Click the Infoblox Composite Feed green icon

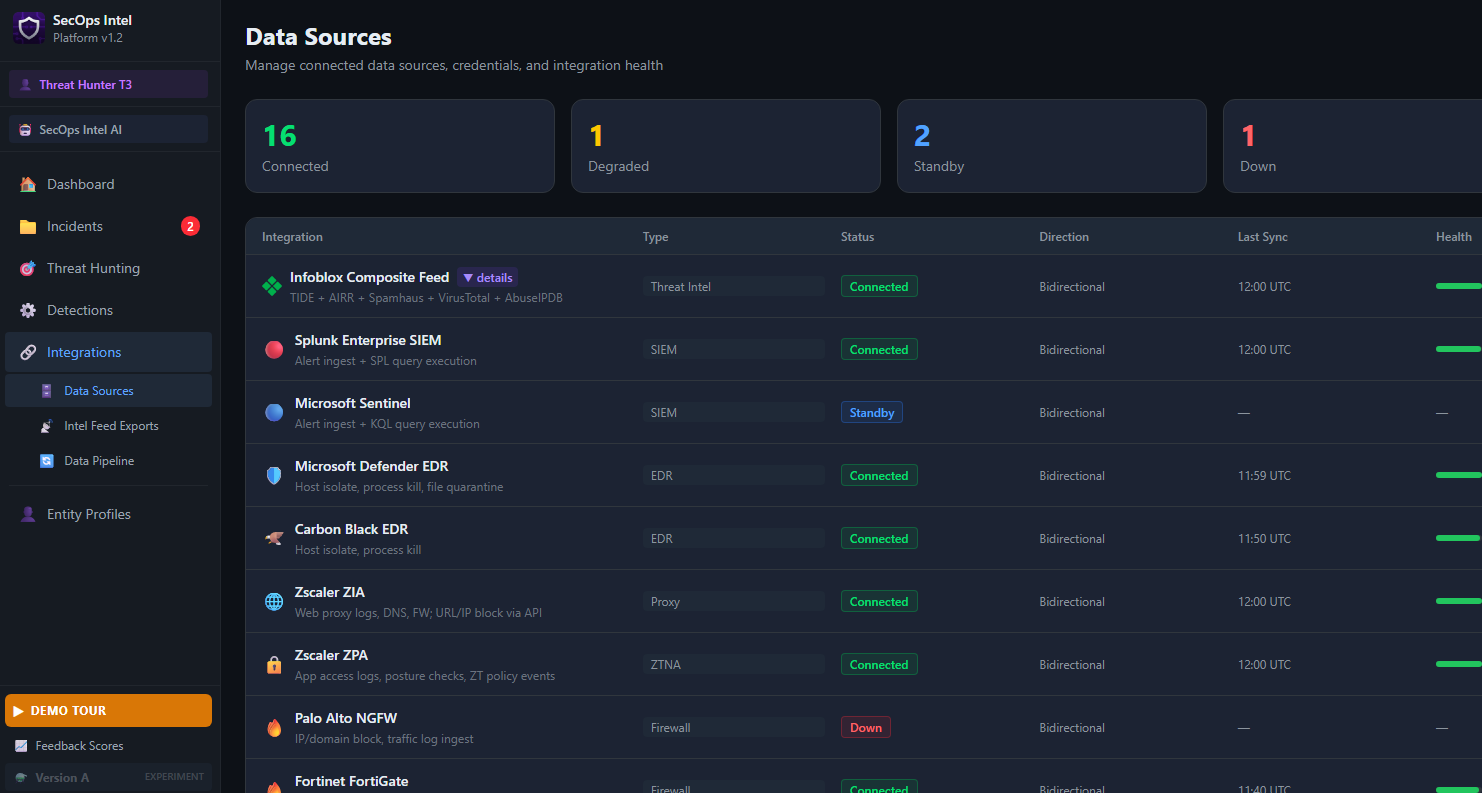pos(271,287)
